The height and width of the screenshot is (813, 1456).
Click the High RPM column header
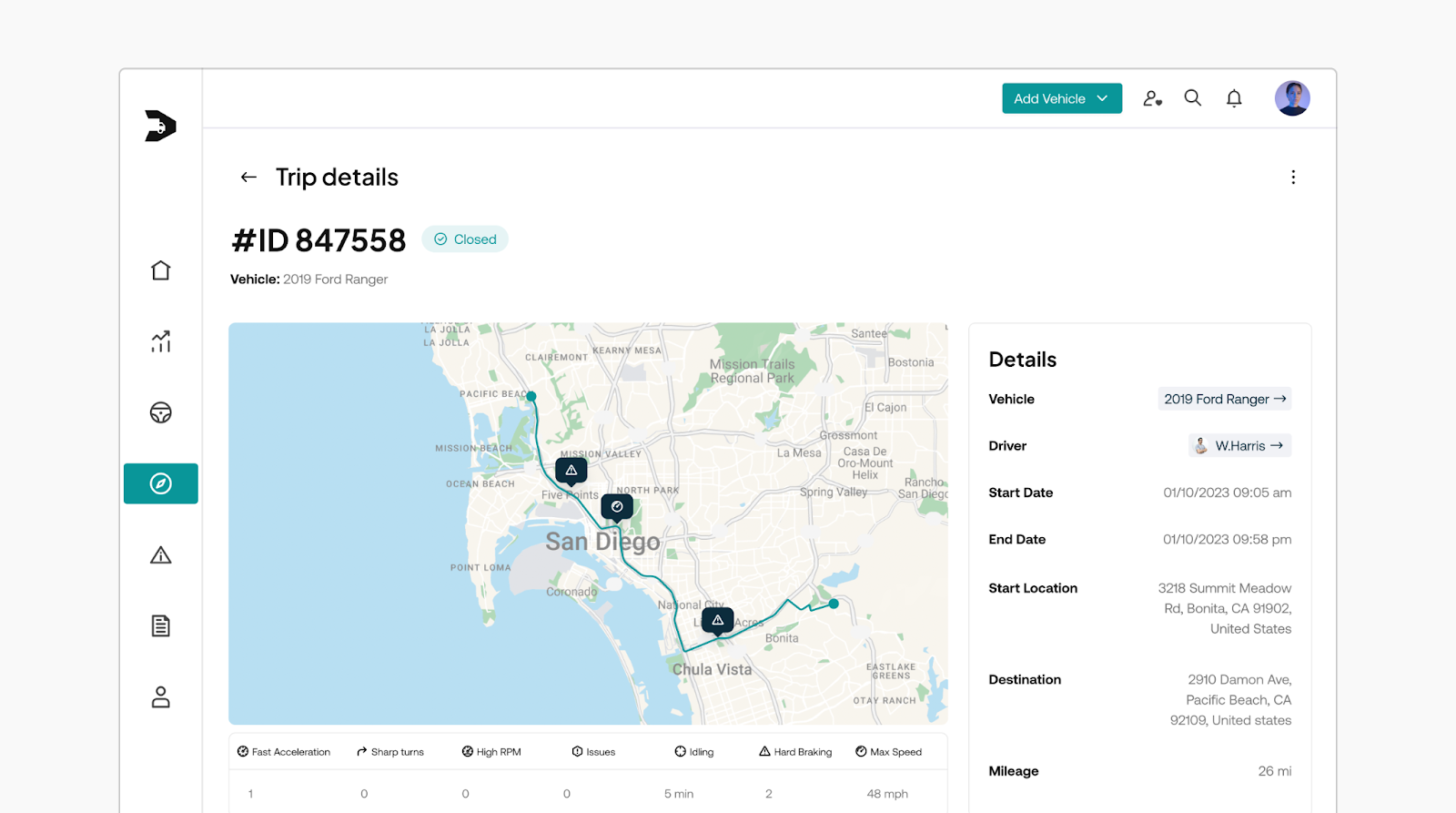491,752
